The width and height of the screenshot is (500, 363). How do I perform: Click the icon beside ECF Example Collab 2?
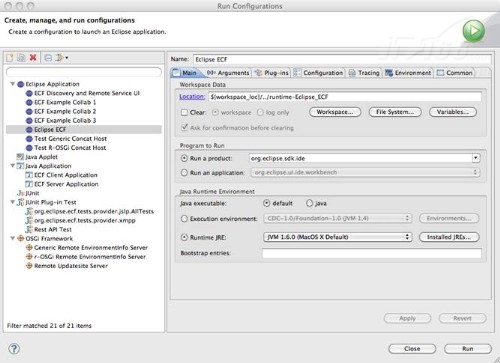pos(29,111)
